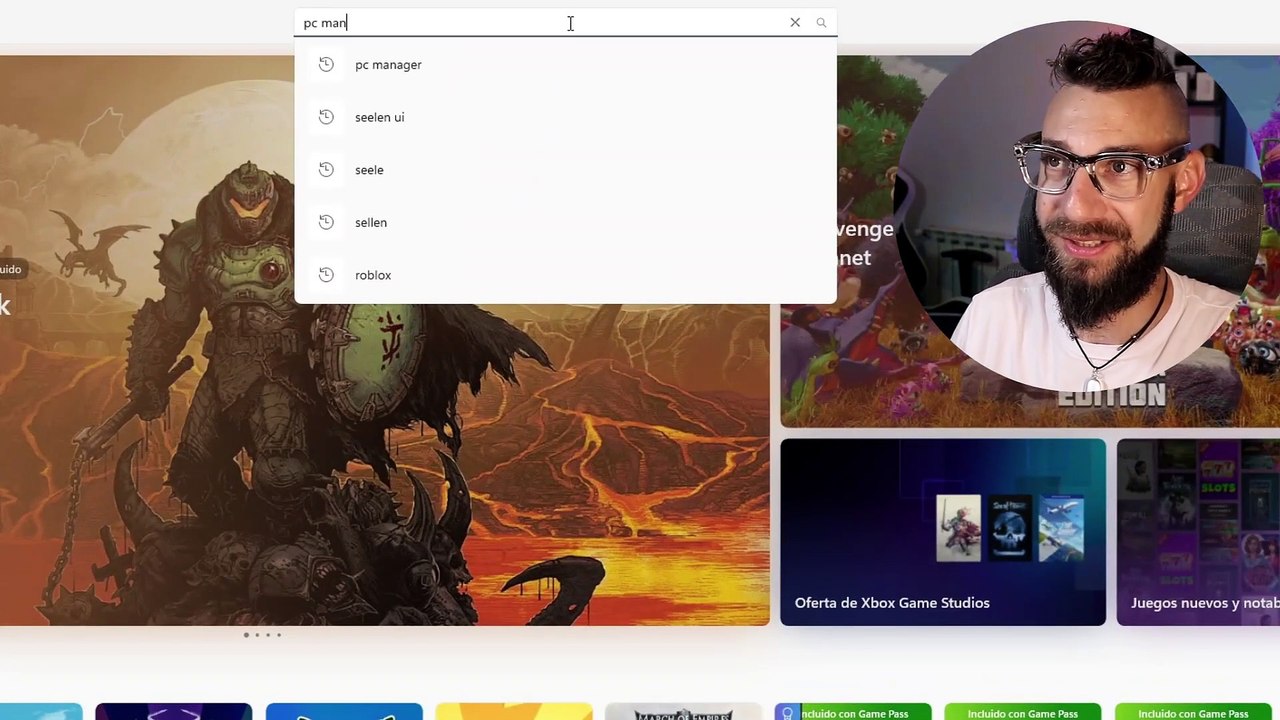Pick the sellen search suggestion

coord(565,222)
